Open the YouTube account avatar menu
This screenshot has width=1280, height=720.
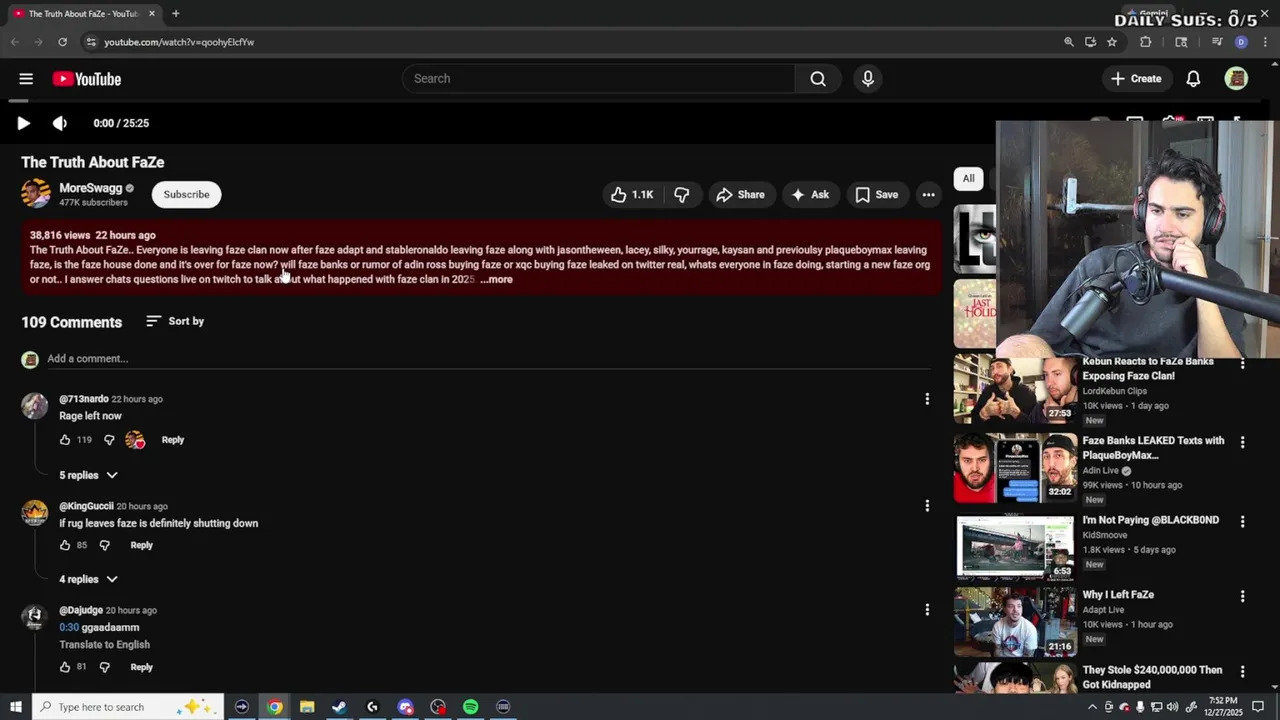pyautogui.click(x=1236, y=79)
